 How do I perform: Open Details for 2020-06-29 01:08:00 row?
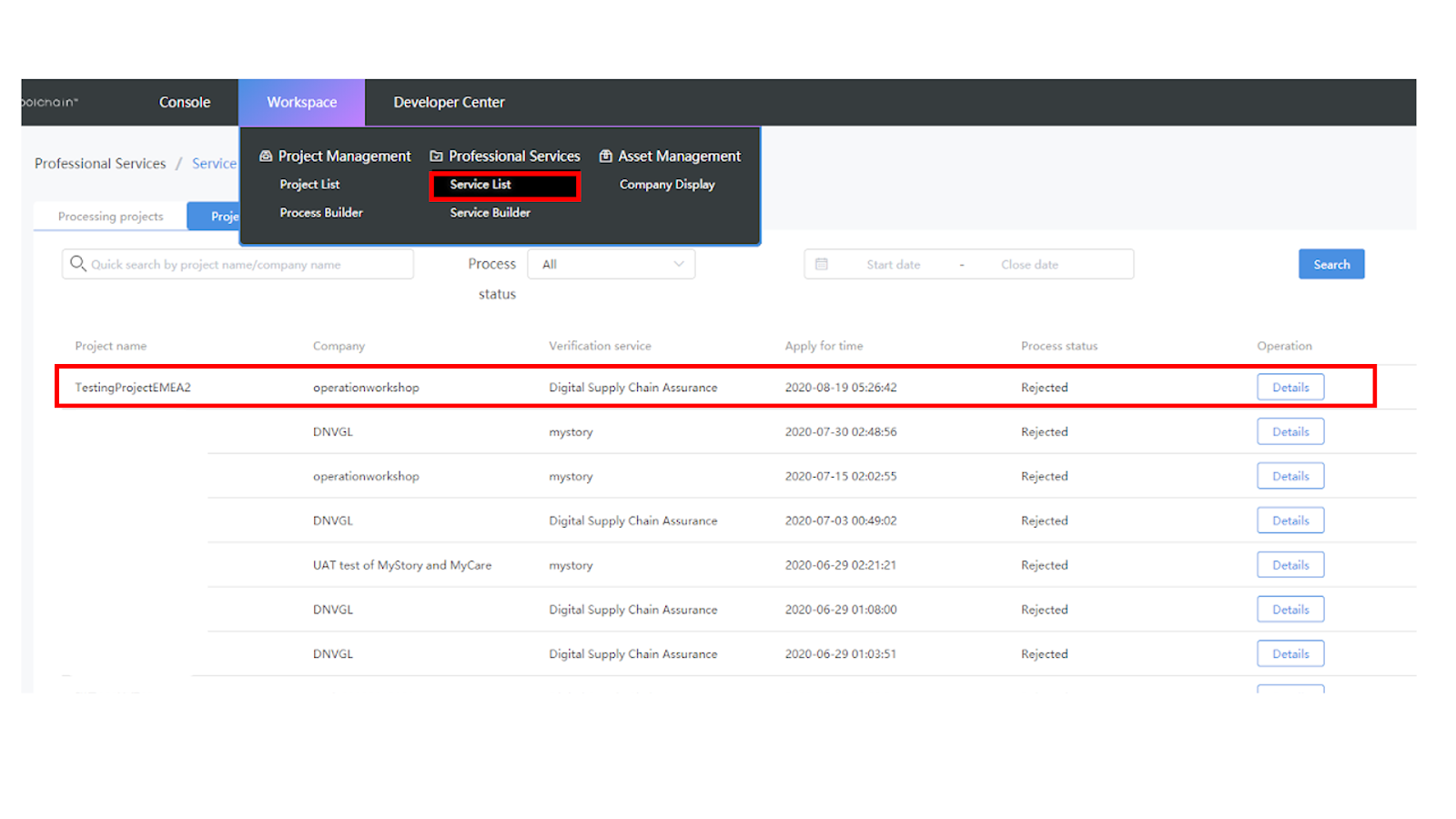[1290, 610]
